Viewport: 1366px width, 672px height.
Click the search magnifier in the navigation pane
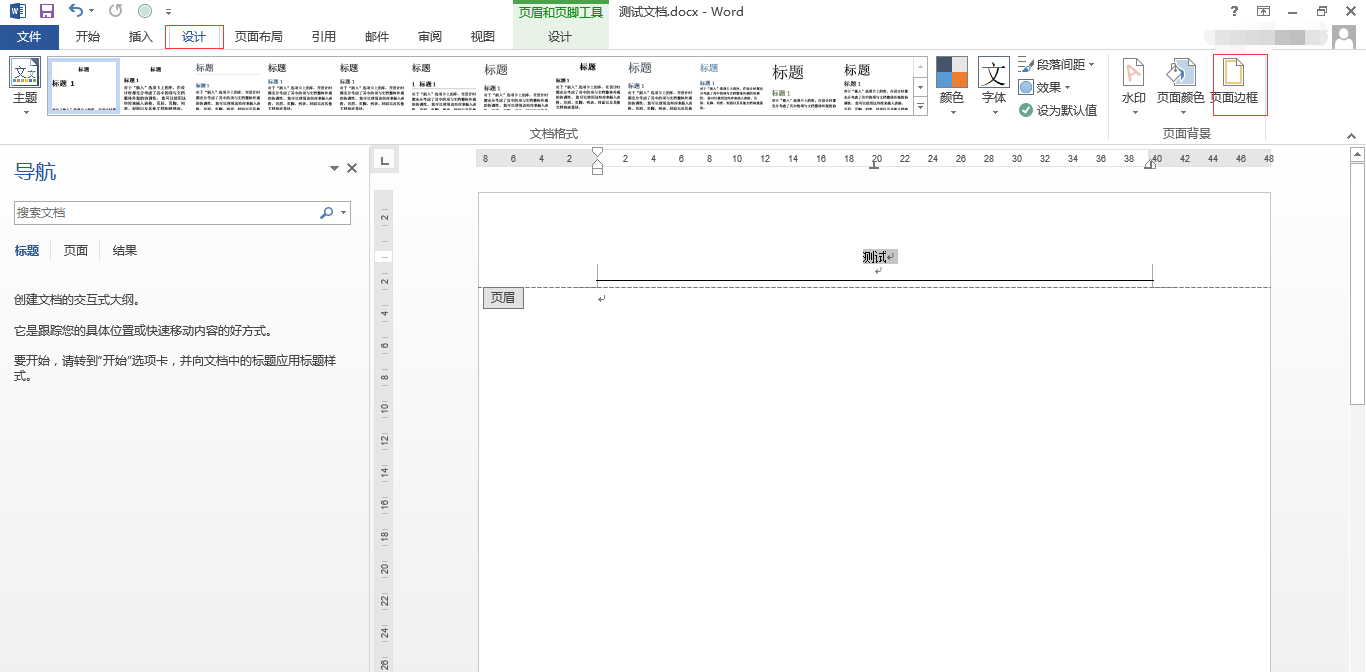(x=326, y=212)
